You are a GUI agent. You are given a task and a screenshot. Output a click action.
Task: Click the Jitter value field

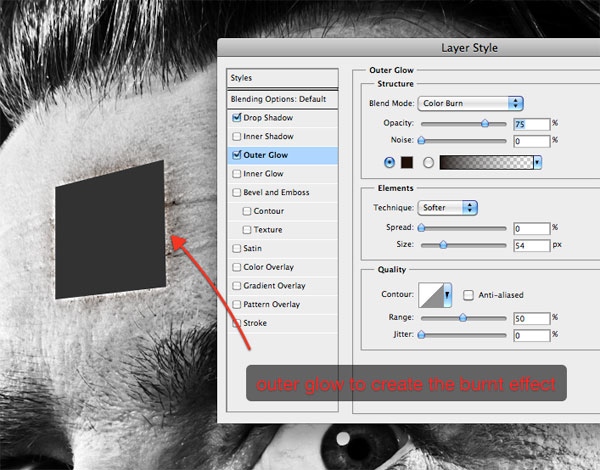pos(532,336)
